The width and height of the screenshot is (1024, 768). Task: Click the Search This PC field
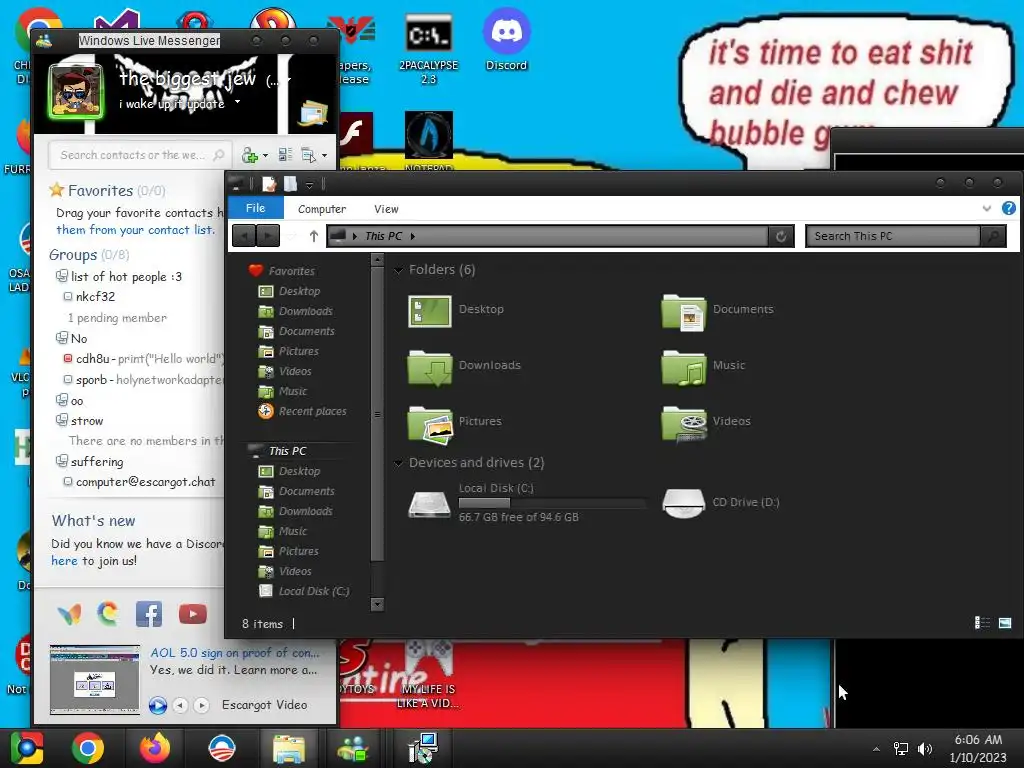[x=893, y=236]
